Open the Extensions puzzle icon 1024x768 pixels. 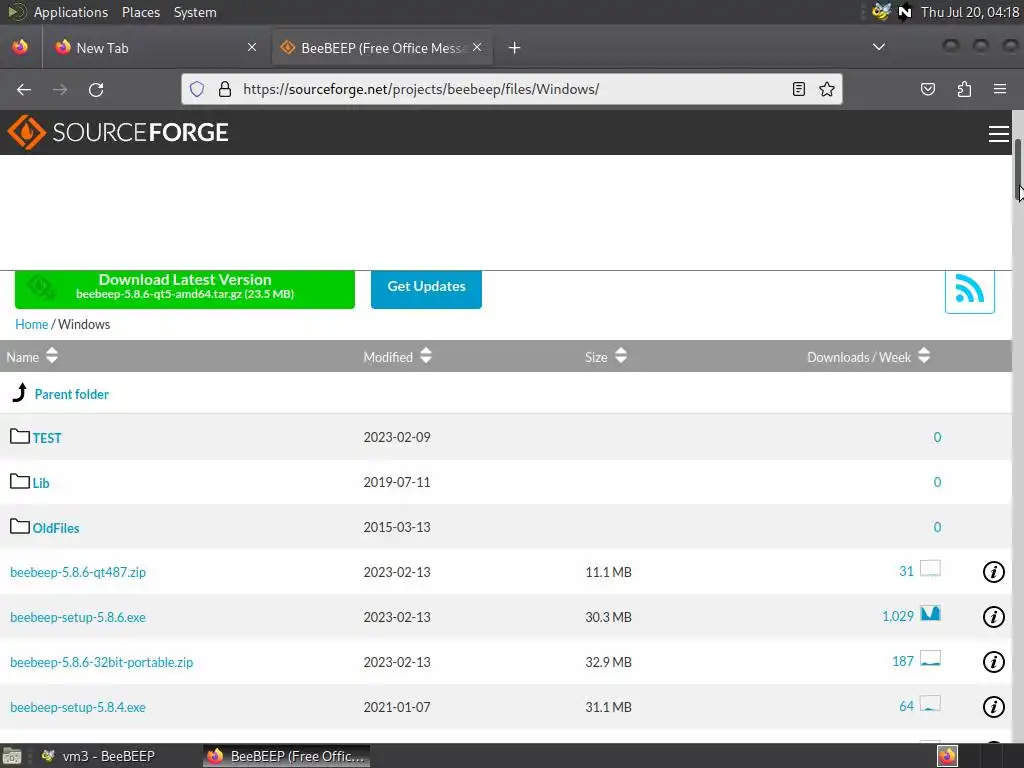965,89
